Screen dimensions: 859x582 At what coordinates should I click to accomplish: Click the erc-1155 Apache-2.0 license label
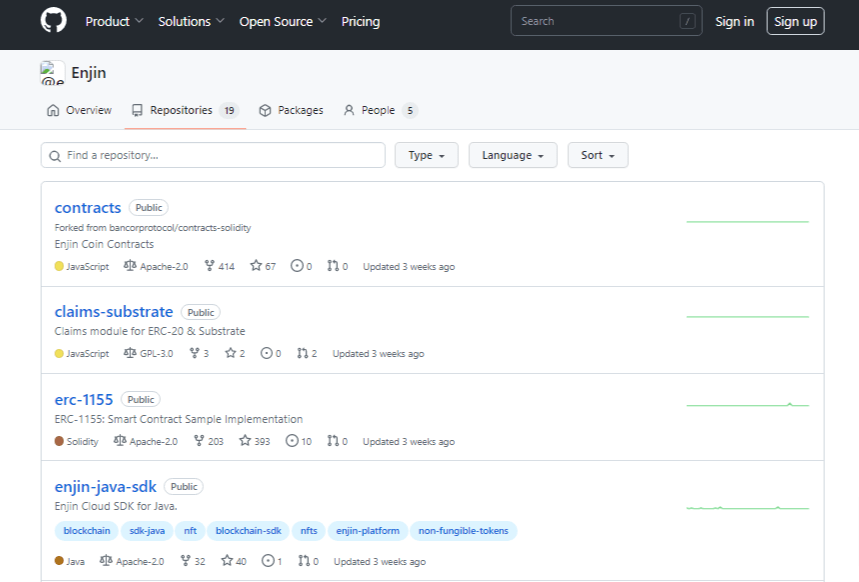point(153,441)
